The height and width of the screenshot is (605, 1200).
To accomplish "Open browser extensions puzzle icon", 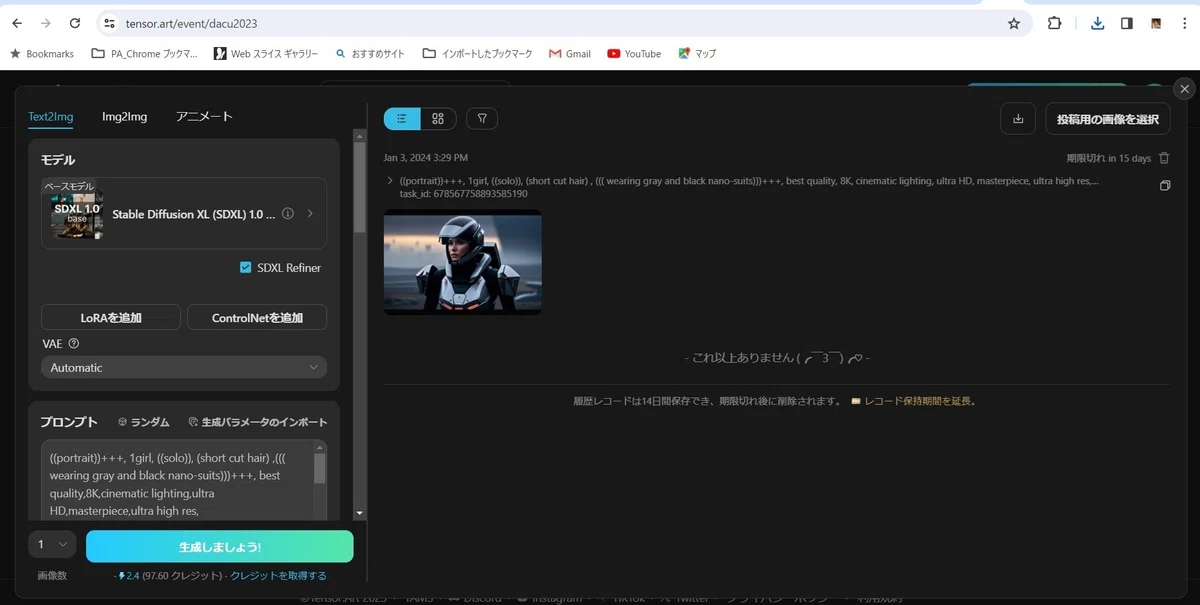I will coord(1054,23).
